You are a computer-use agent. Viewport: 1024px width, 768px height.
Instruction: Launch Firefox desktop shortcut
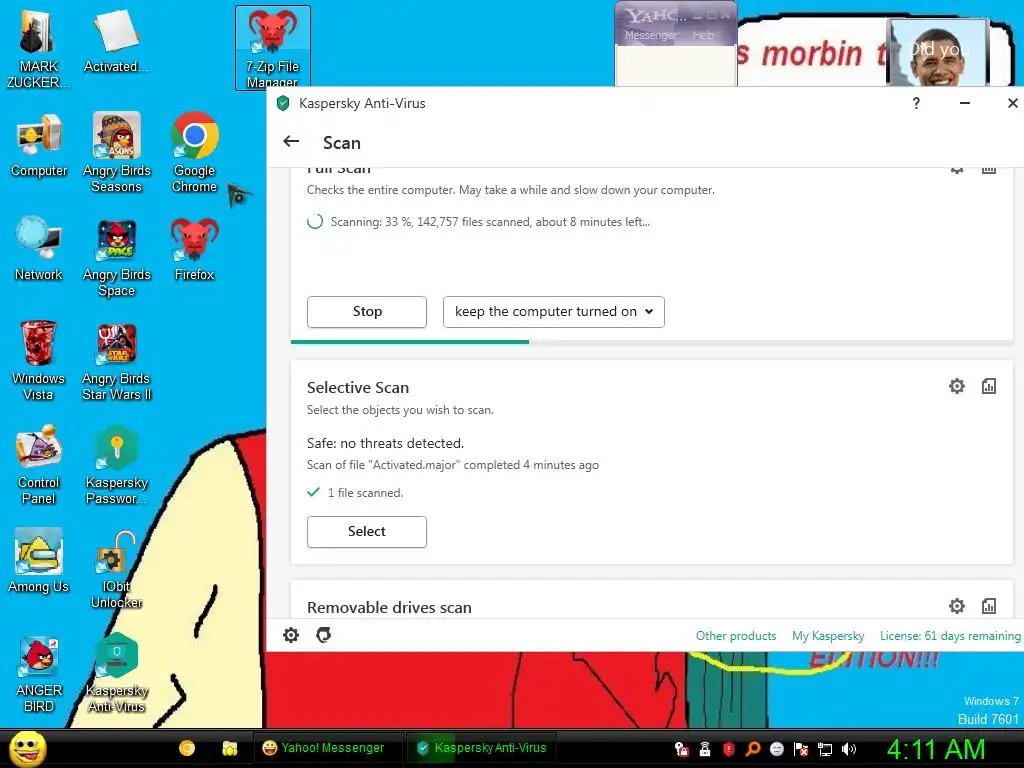click(x=195, y=249)
